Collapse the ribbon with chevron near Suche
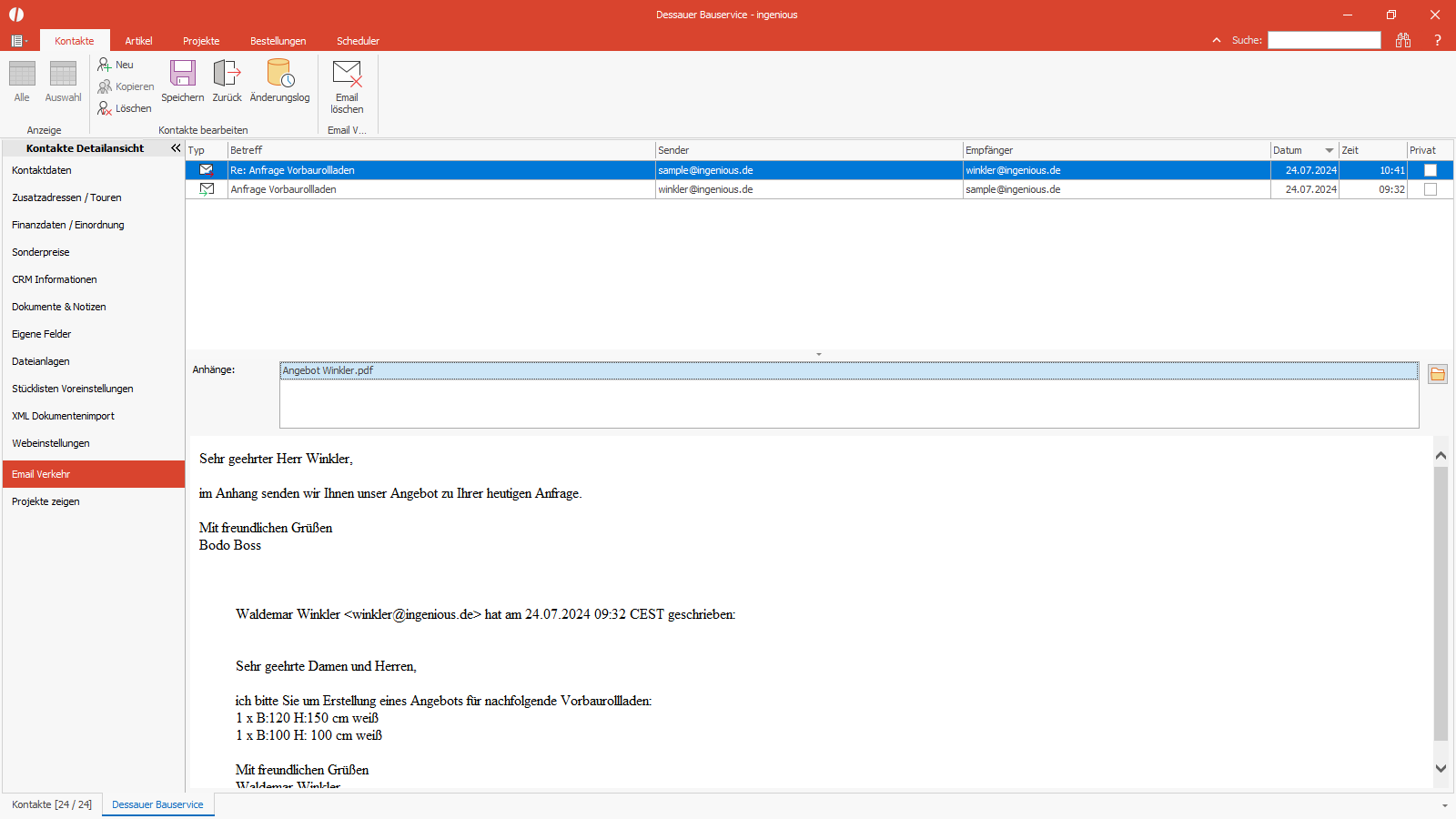Screen dimensions: 1456x819 coord(1217,40)
